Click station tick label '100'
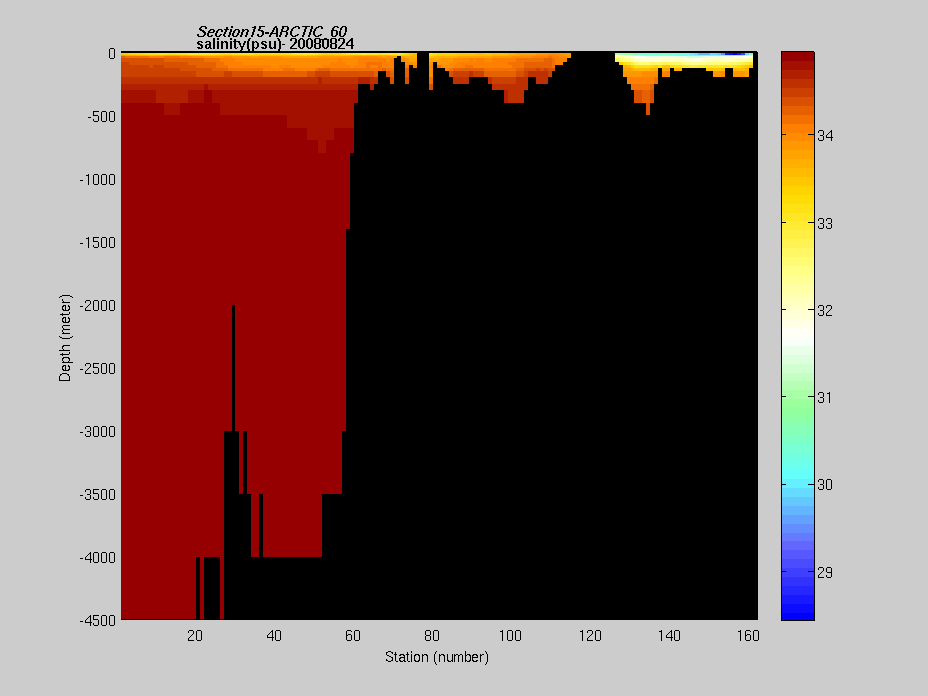This screenshot has width=928, height=696. click(x=510, y=636)
